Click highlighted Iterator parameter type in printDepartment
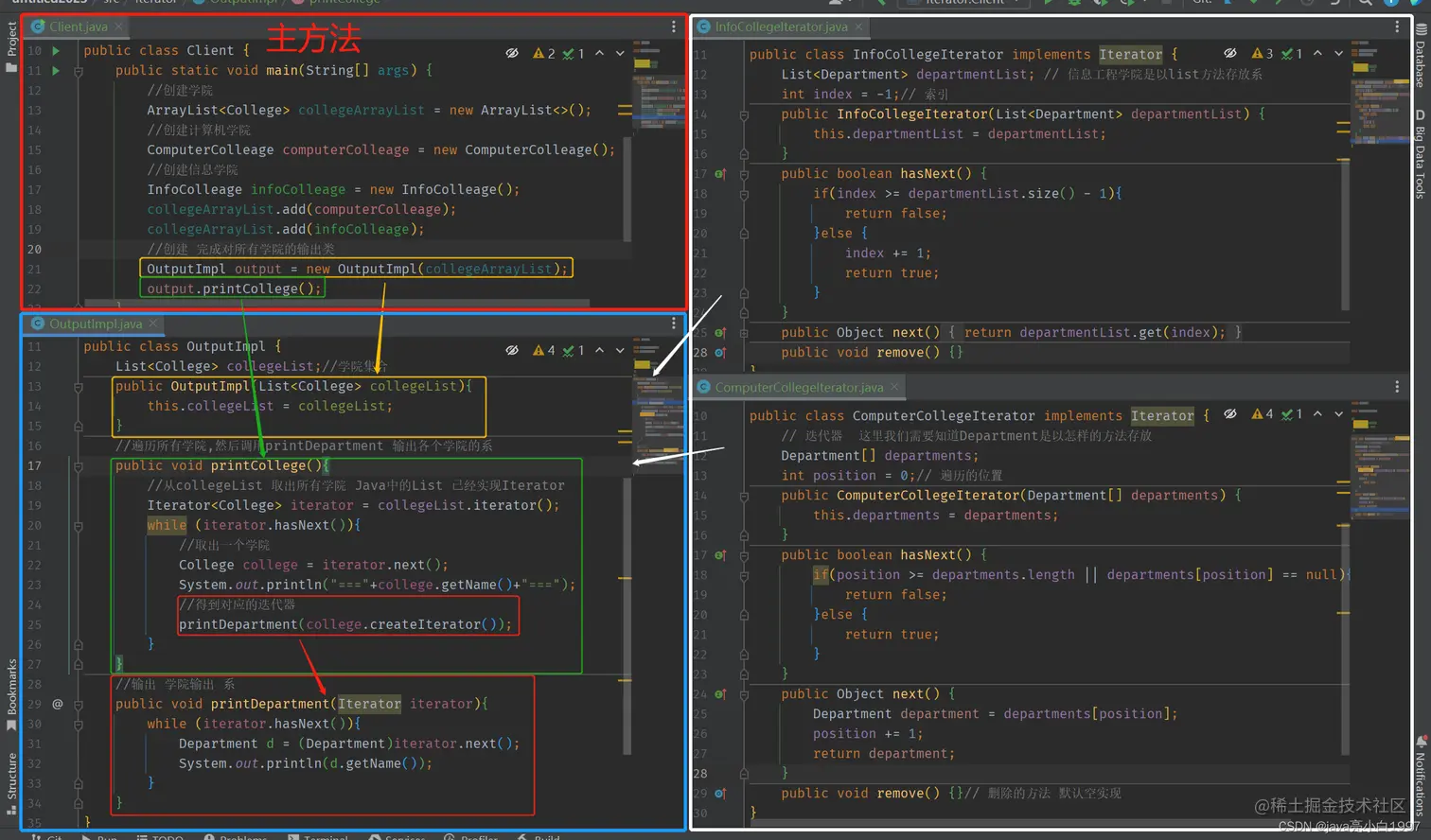Image resolution: width=1431 pixels, height=840 pixels. click(x=369, y=704)
